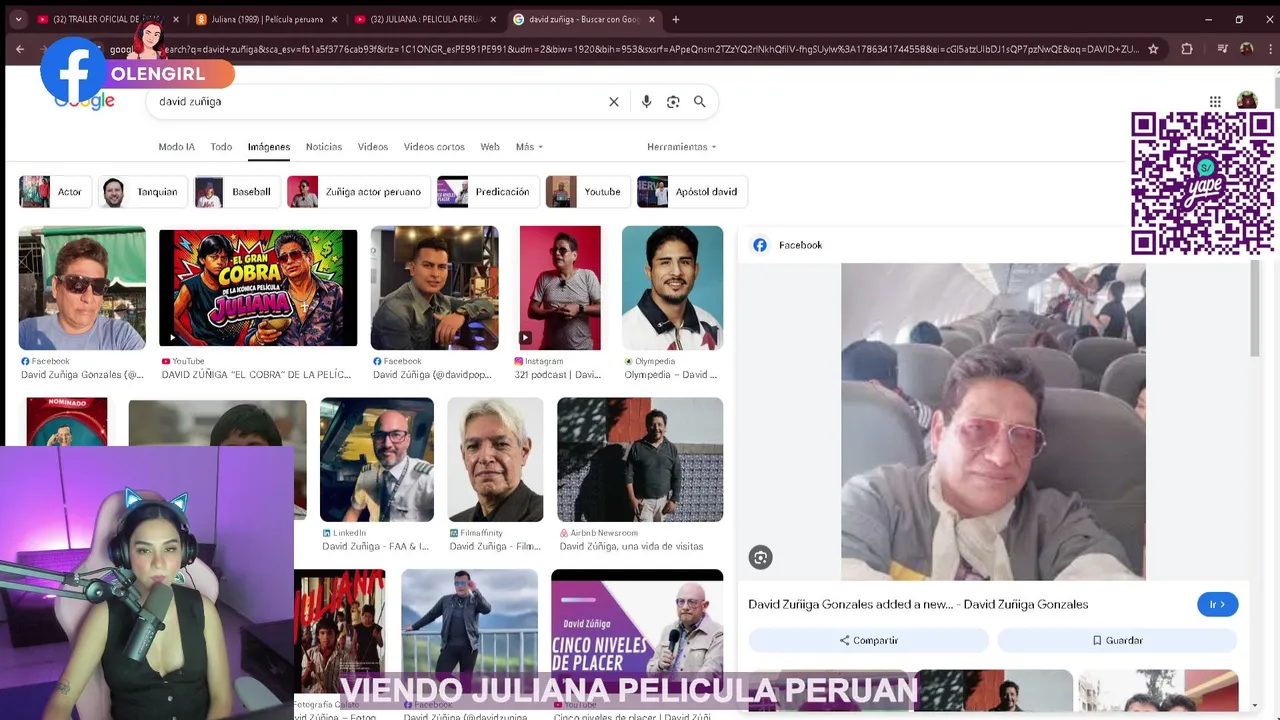Open the 'David Zuñiga, una vida de visitas' link
Image resolution: width=1280 pixels, height=720 pixels.
[631, 547]
